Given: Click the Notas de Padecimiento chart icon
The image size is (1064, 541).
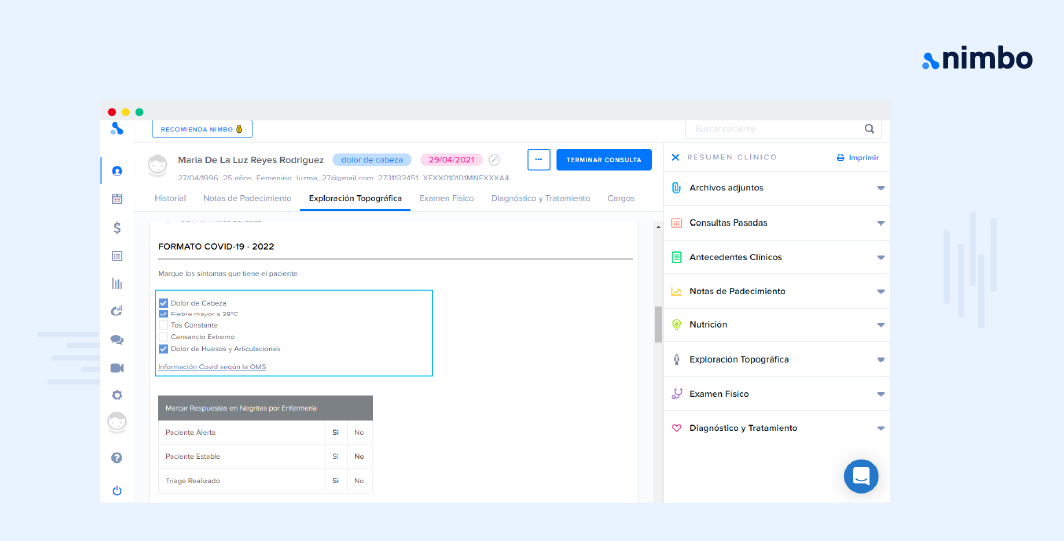Looking at the screenshot, I should click(676, 291).
